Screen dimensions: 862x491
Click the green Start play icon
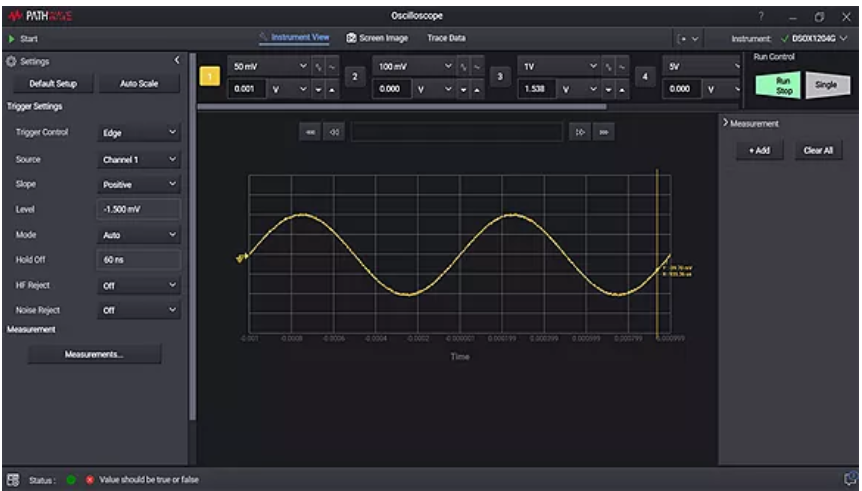[x=12, y=39]
